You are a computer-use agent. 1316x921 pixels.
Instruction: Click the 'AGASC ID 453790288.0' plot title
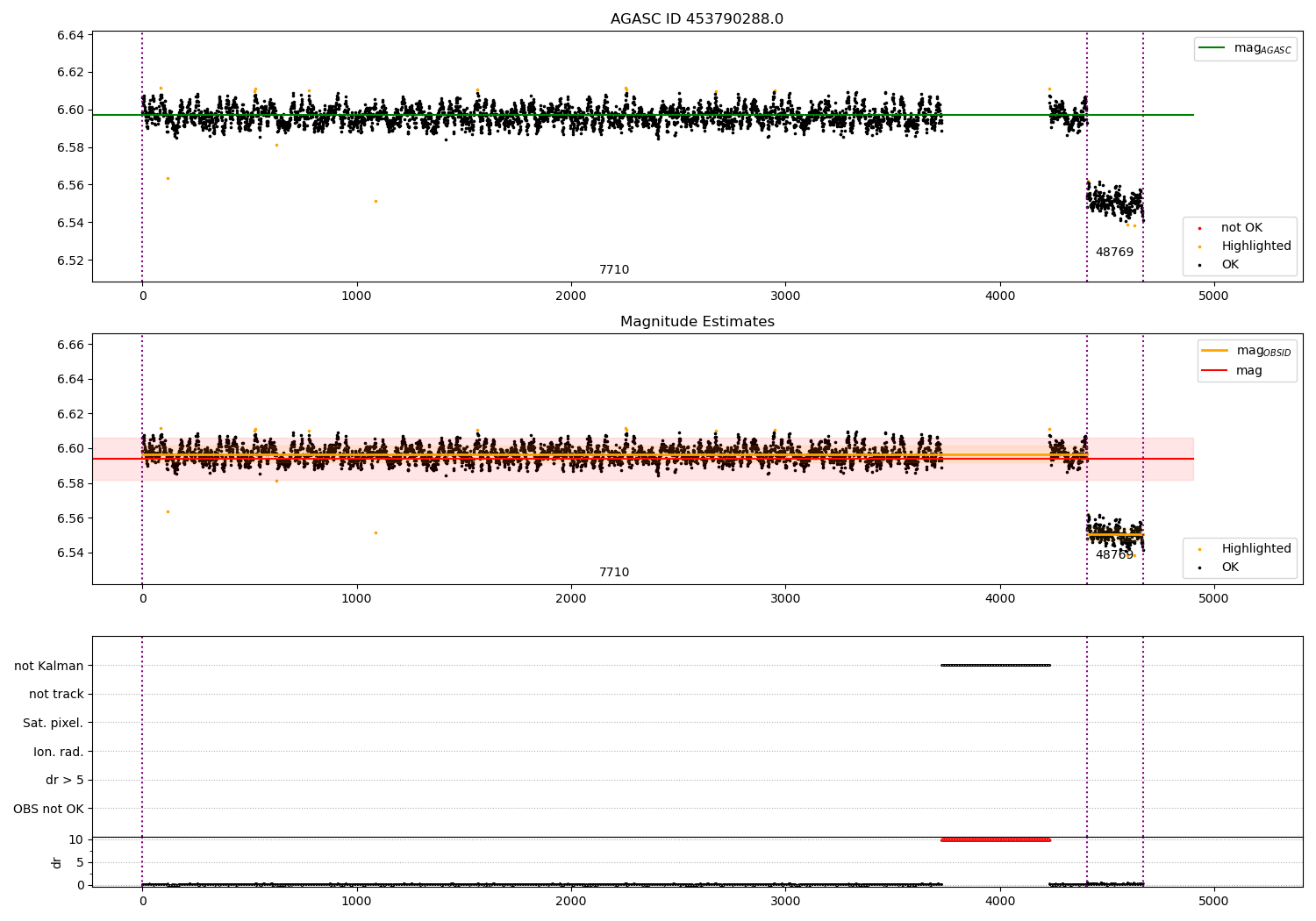click(x=697, y=19)
